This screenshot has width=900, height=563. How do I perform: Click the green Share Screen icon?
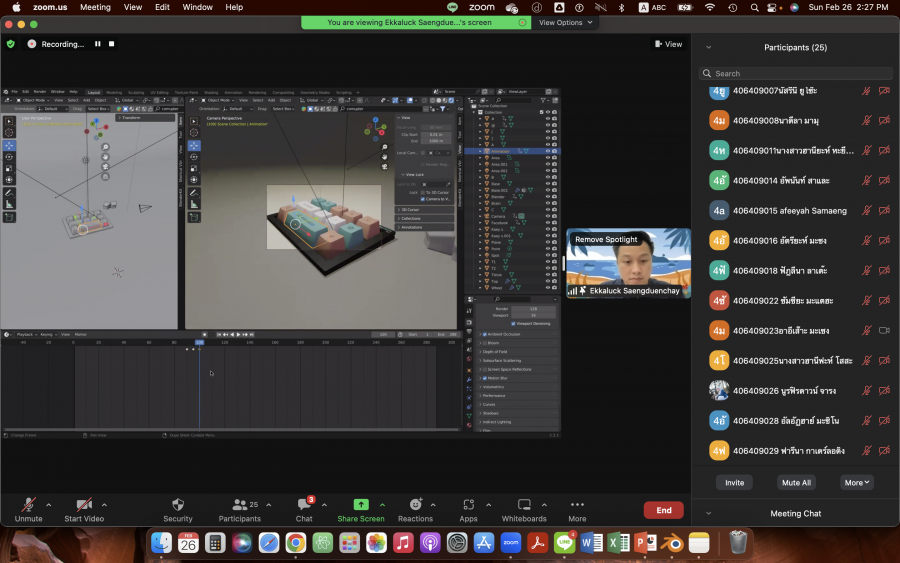361,506
